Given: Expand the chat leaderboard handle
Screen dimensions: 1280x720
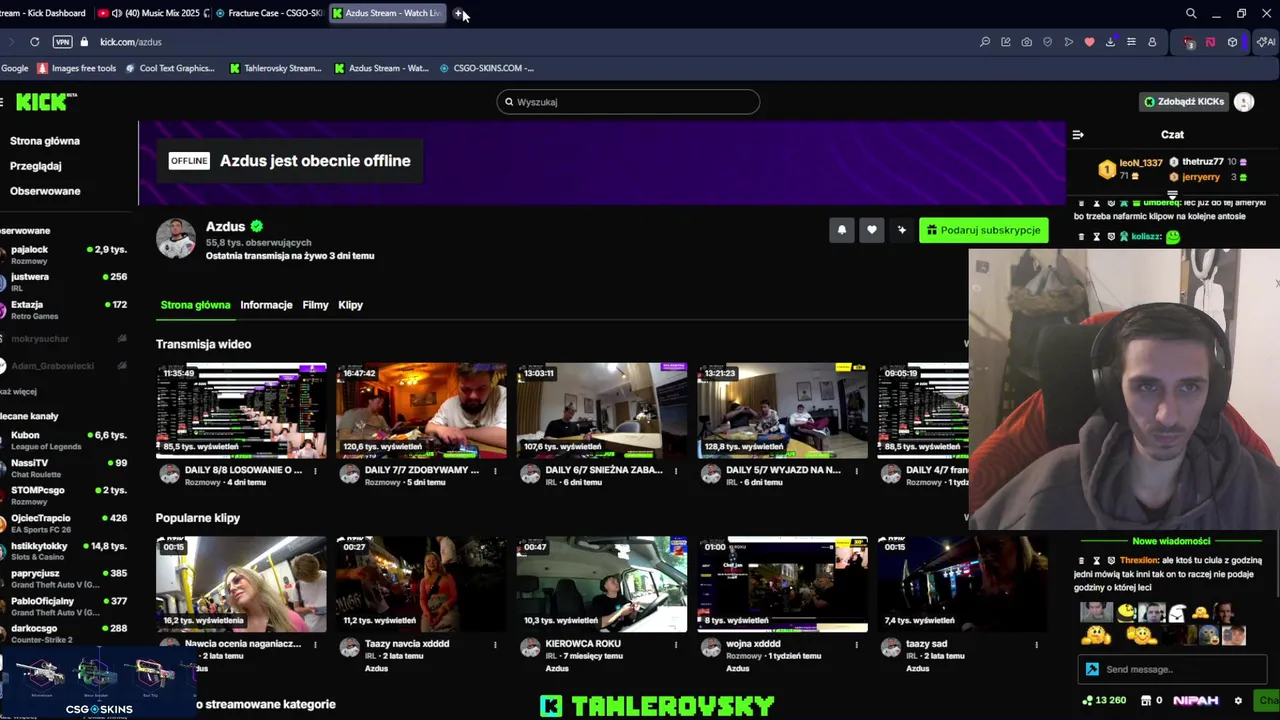Looking at the screenshot, I should pyautogui.click(x=1172, y=195).
